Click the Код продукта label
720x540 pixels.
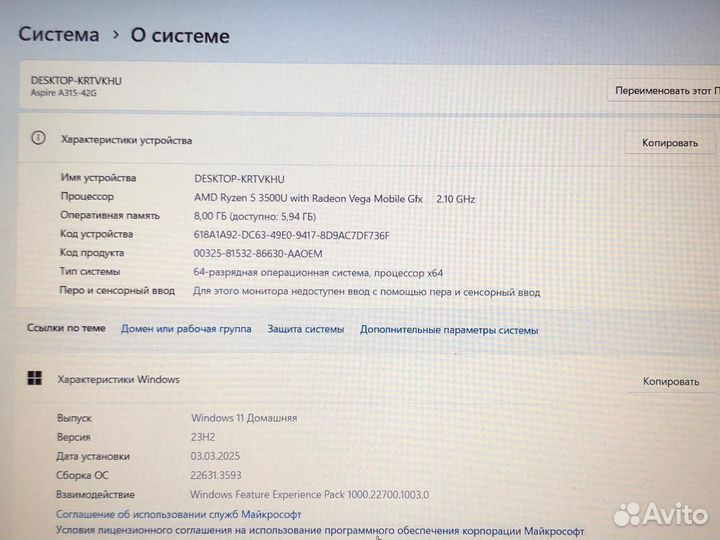(x=92, y=253)
